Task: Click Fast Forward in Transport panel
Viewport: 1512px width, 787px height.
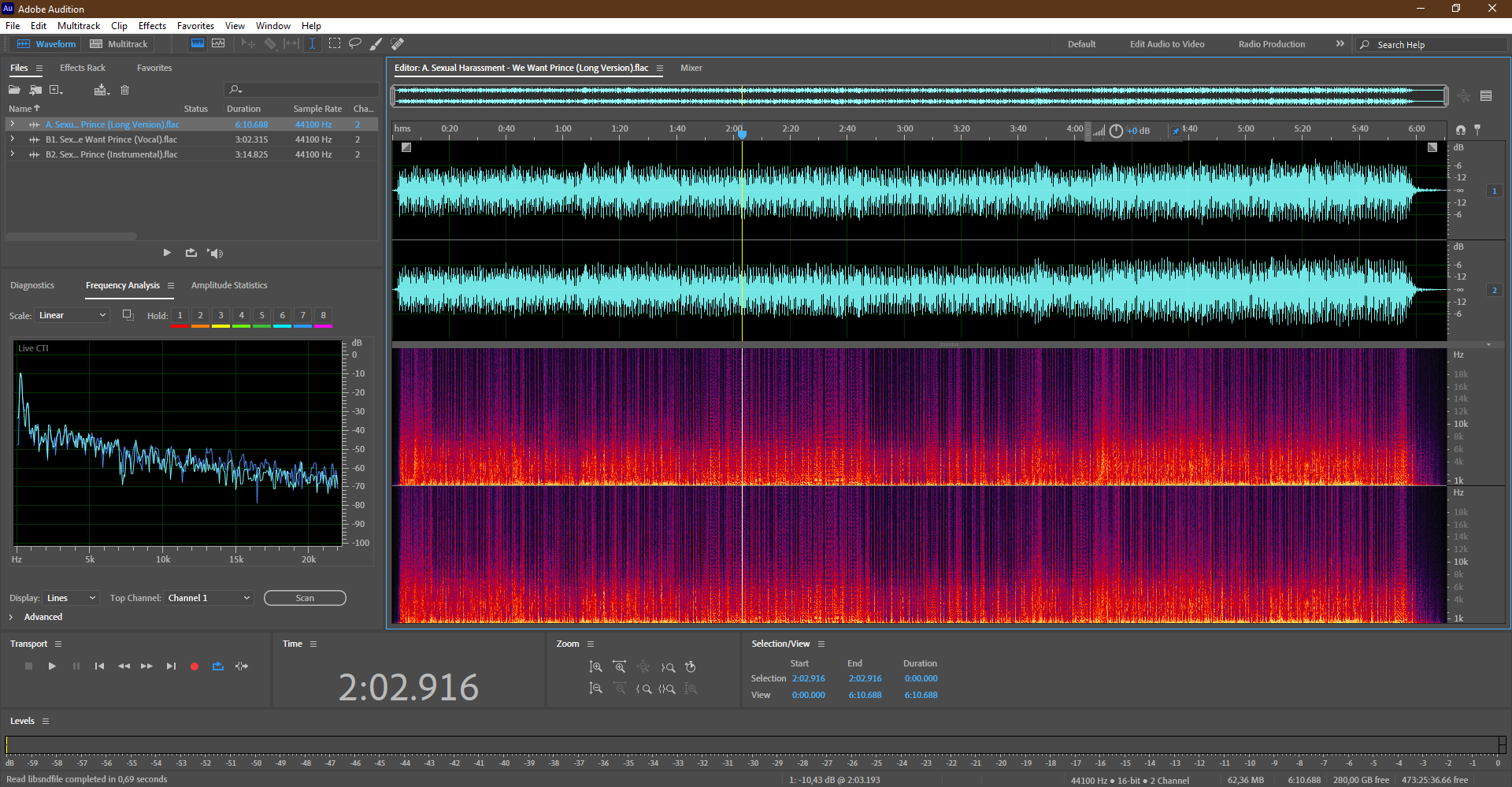Action: pyautogui.click(x=146, y=666)
